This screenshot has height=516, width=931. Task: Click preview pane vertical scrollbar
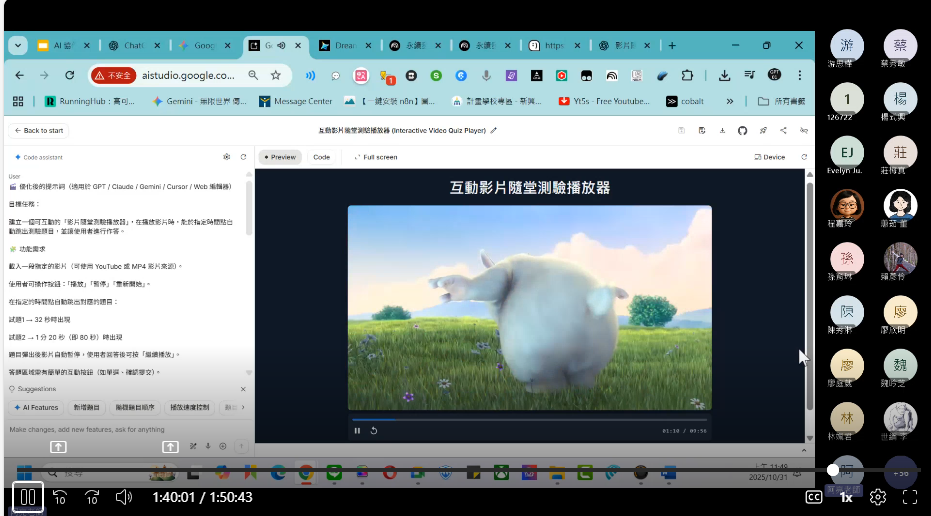pyautogui.click(x=809, y=297)
